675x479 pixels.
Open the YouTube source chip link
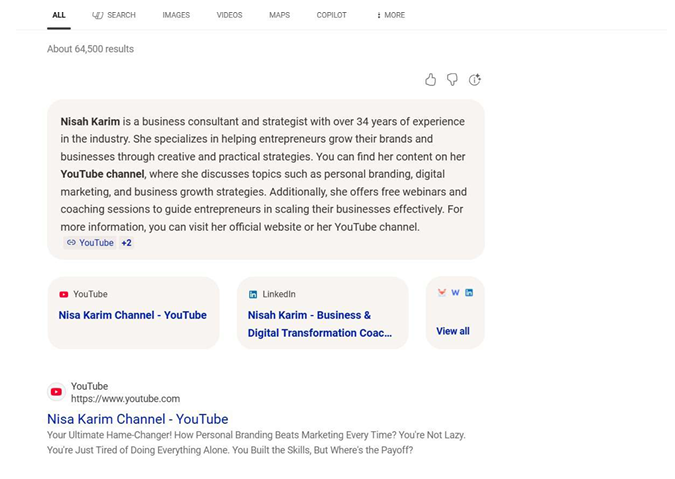pos(90,243)
